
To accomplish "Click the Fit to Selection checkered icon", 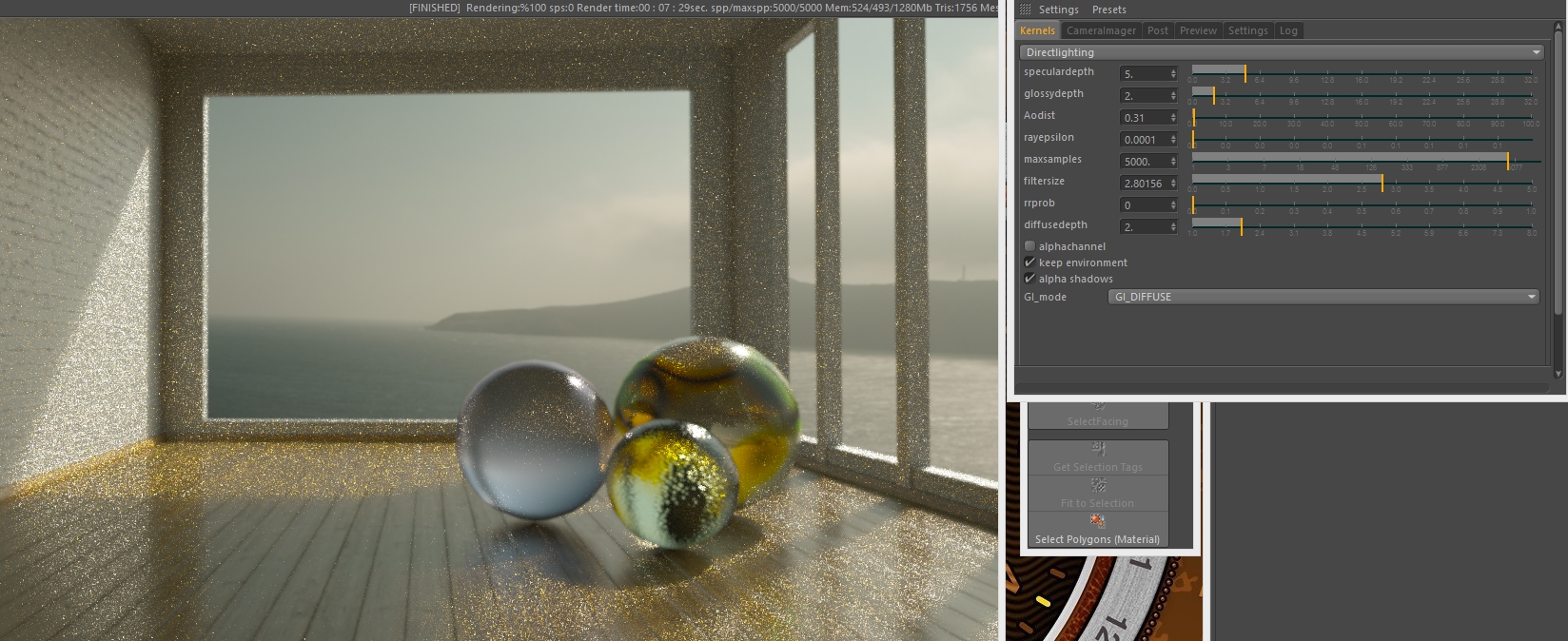I will pyautogui.click(x=1098, y=485).
